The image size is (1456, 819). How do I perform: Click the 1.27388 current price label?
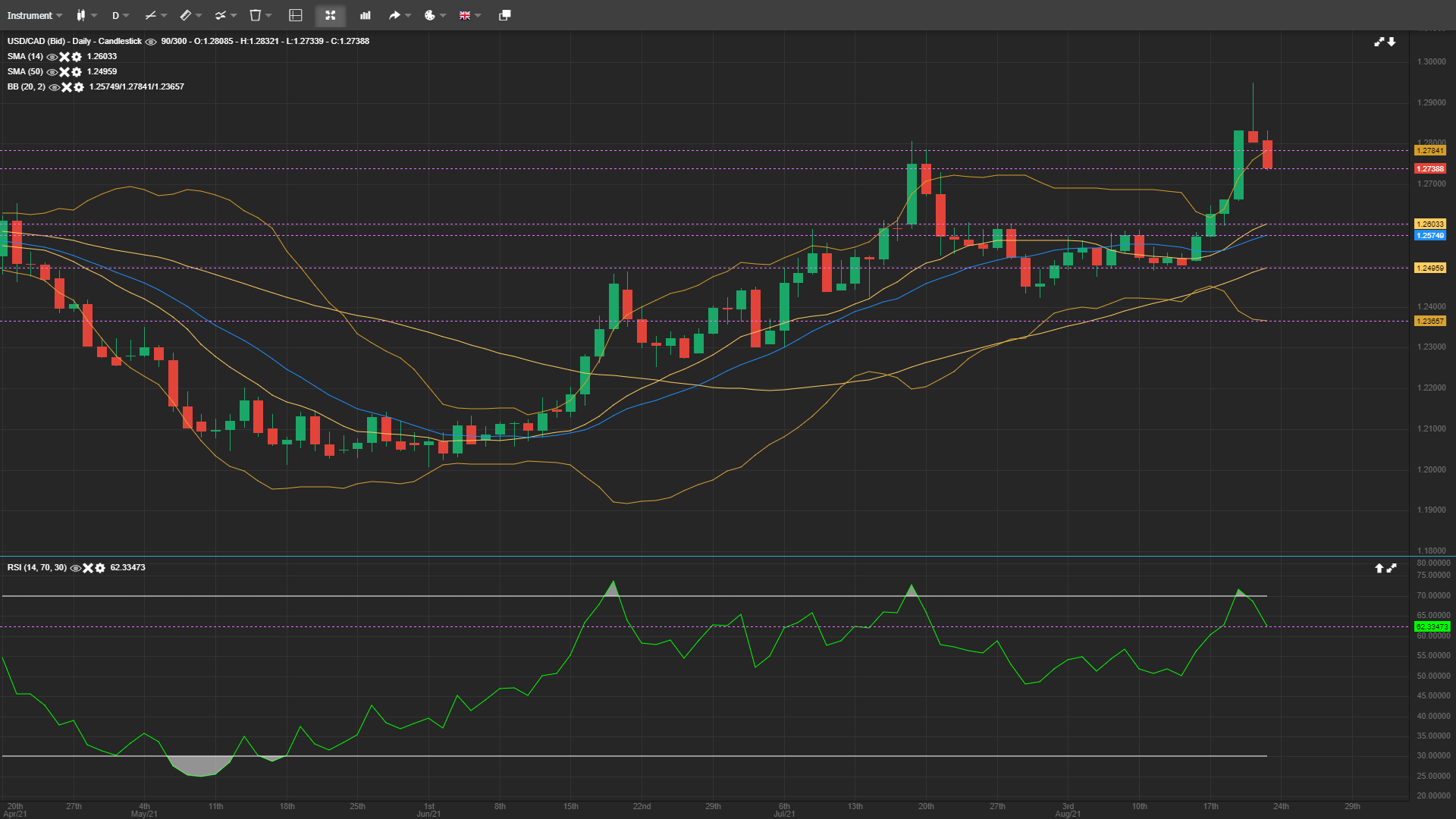[x=1430, y=169]
